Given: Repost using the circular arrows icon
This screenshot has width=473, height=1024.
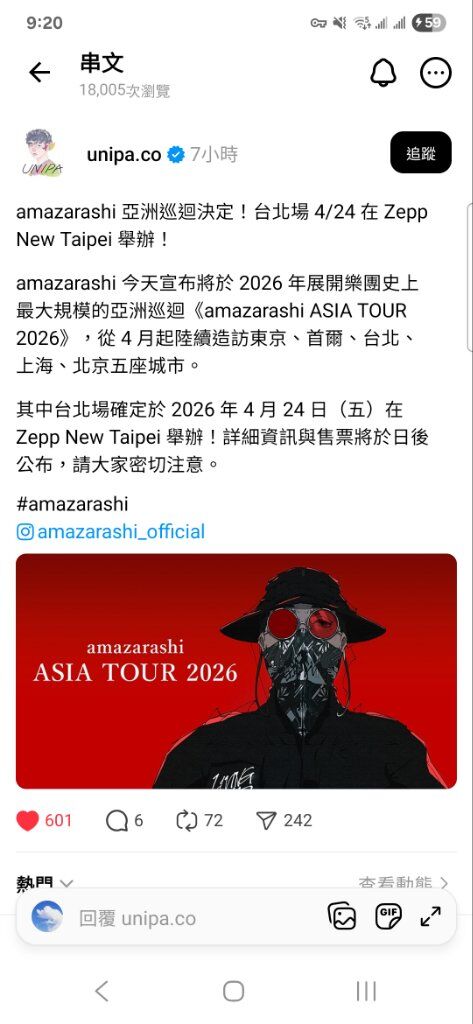Looking at the screenshot, I should click(x=187, y=820).
